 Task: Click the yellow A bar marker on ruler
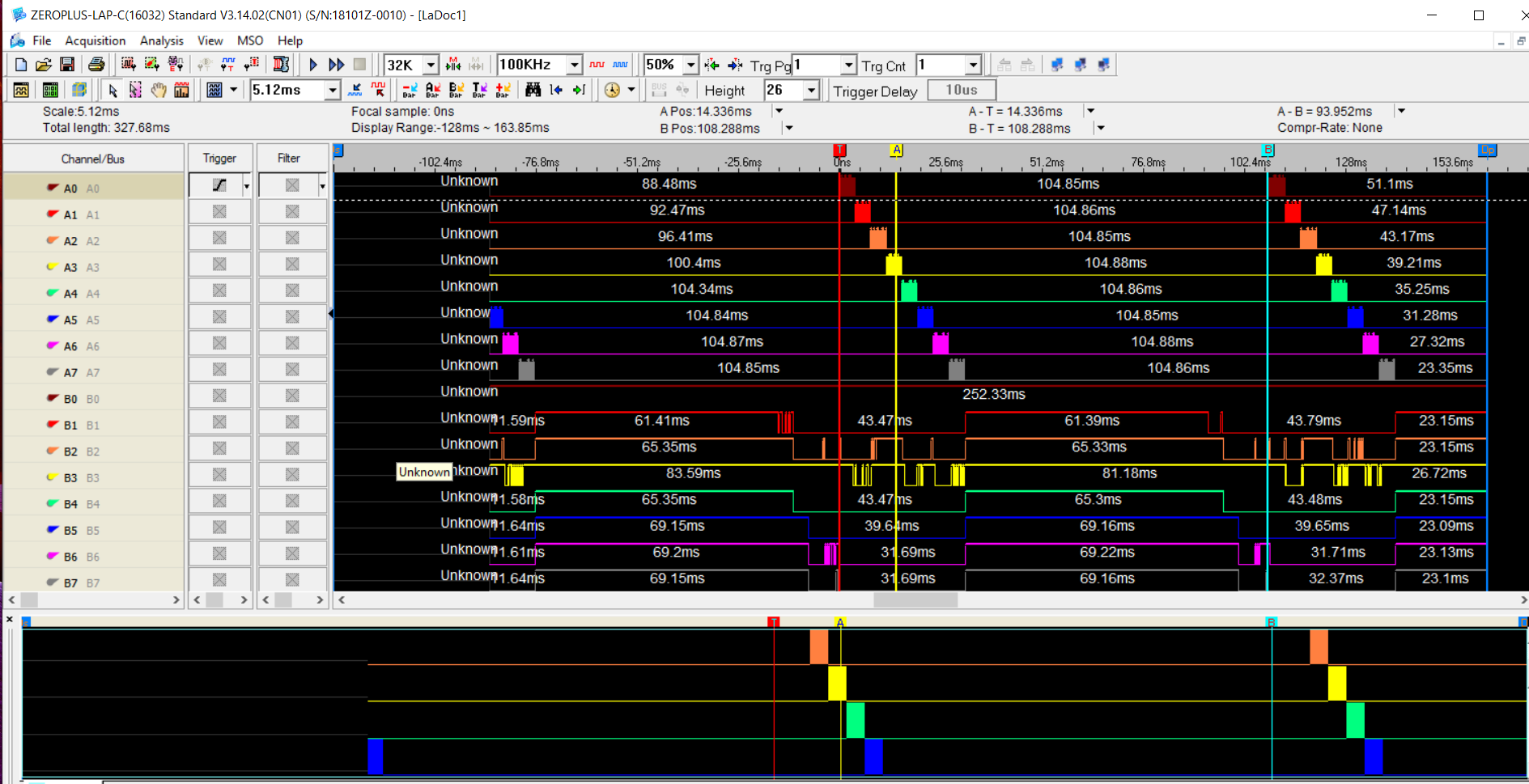pos(896,150)
